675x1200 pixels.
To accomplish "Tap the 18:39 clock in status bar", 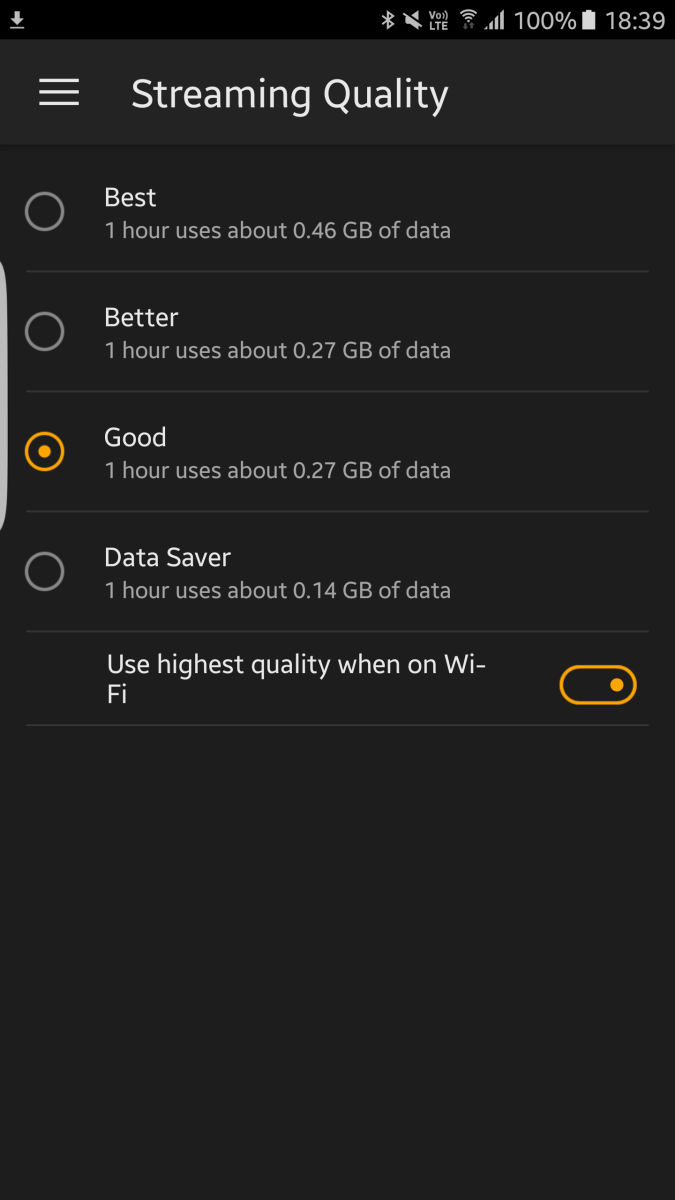I will click(635, 20).
